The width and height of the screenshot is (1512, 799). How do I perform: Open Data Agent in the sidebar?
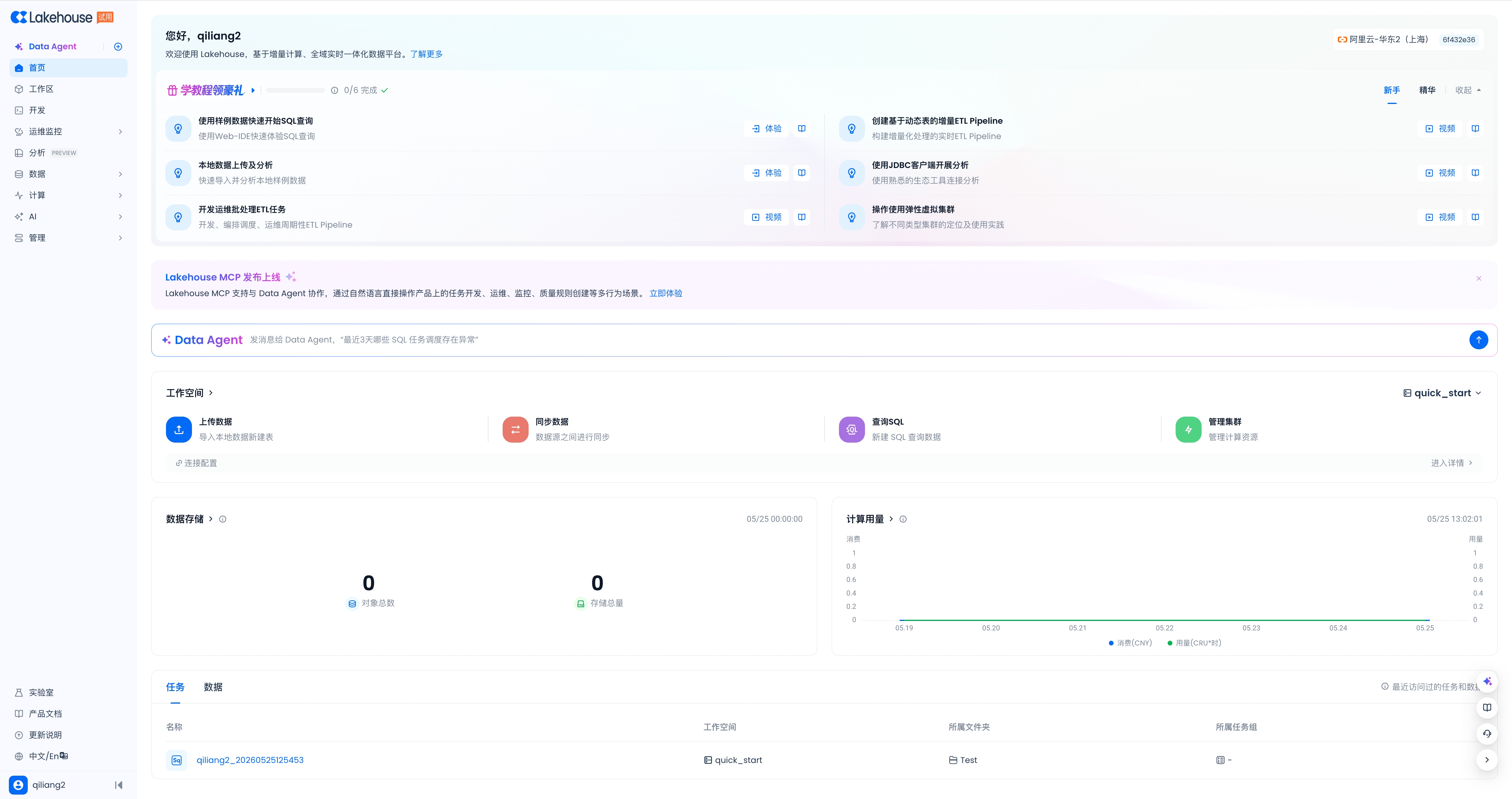point(52,46)
